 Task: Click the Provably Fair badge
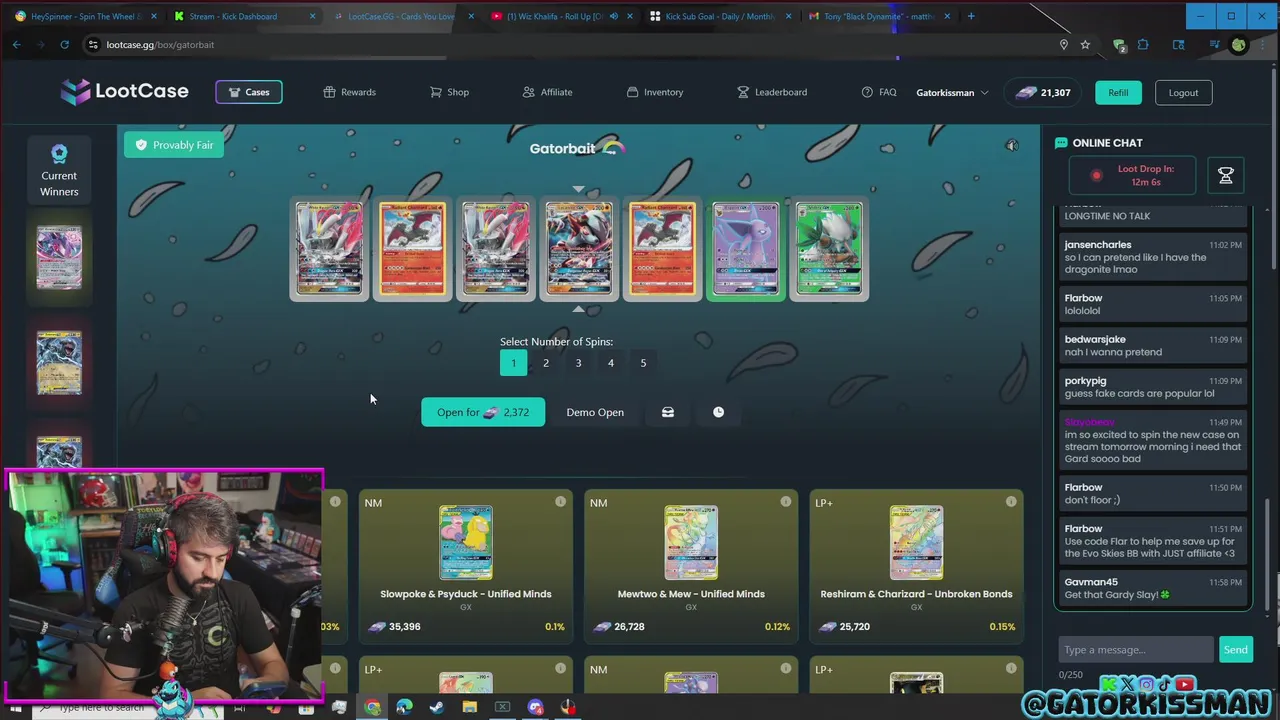pos(174,145)
